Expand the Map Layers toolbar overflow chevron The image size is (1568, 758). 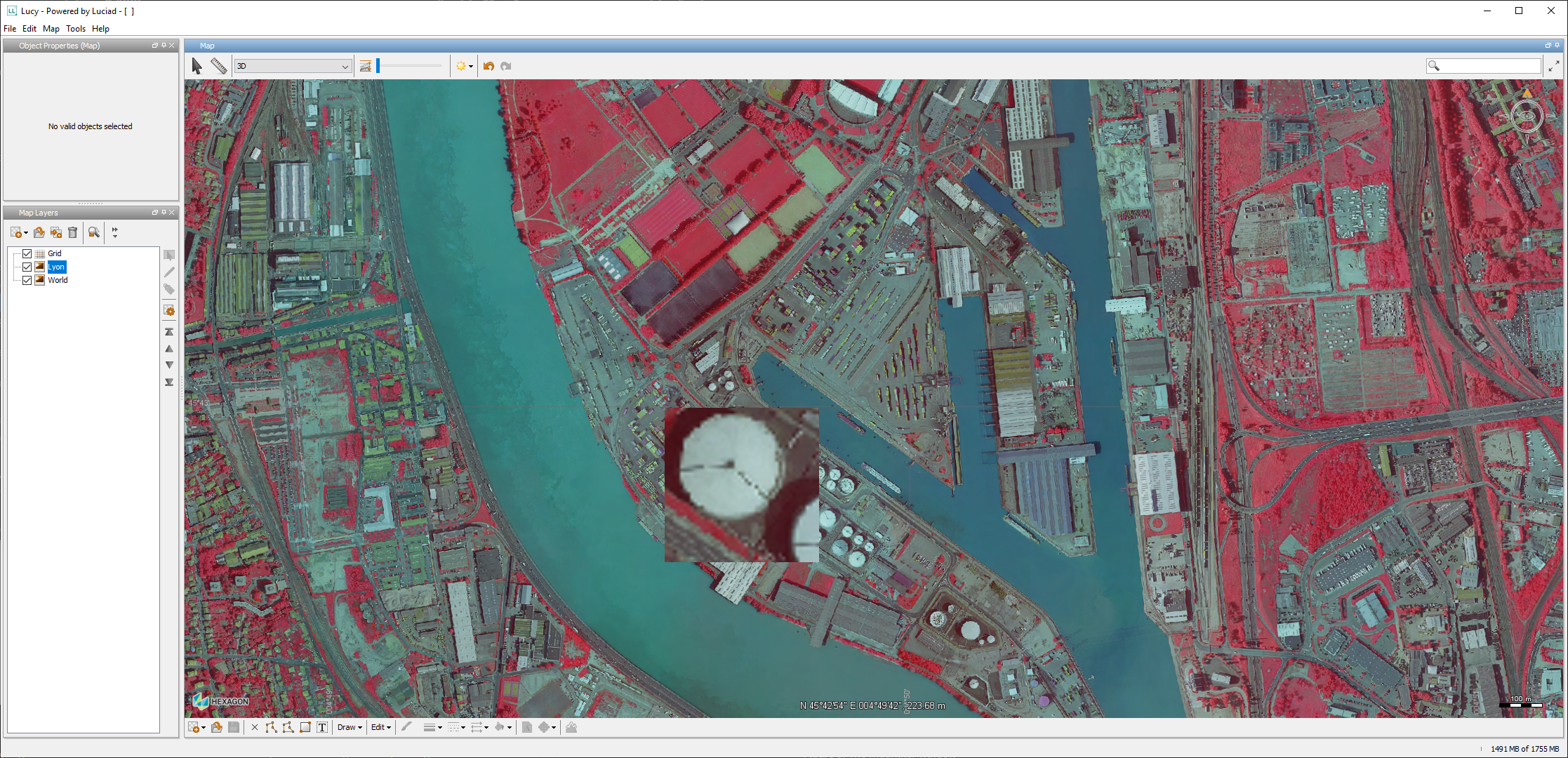(115, 232)
